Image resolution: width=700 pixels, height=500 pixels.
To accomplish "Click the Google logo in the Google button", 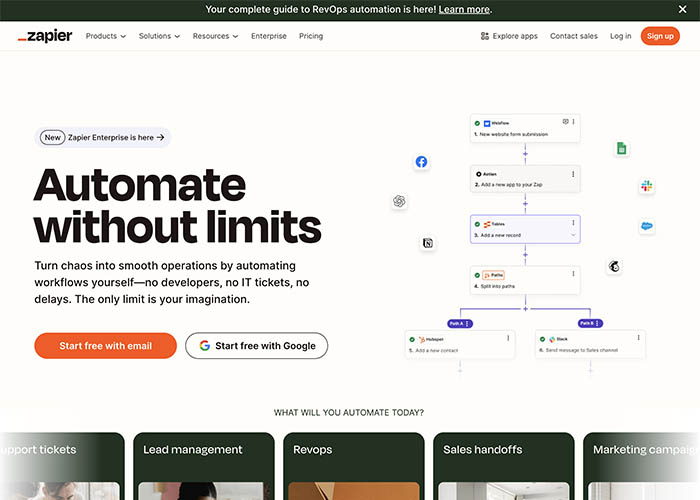I will click(x=205, y=346).
